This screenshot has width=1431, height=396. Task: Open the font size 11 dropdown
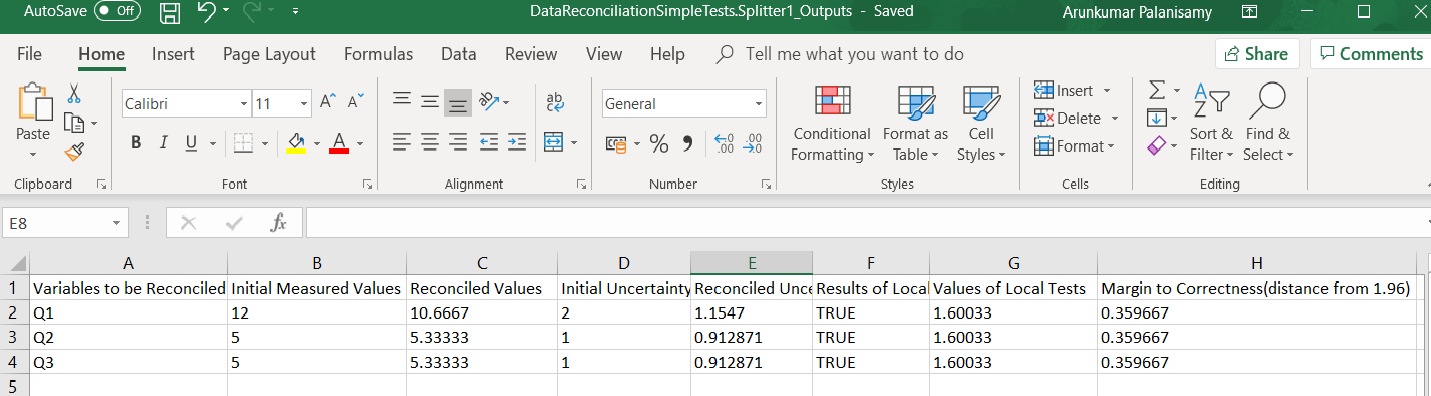(x=305, y=104)
